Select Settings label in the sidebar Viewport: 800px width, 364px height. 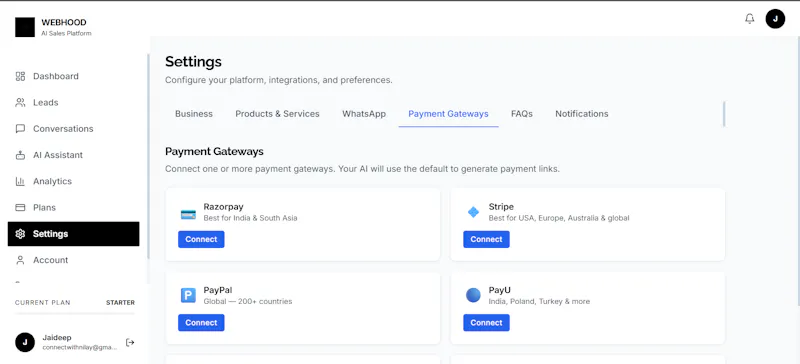51,234
